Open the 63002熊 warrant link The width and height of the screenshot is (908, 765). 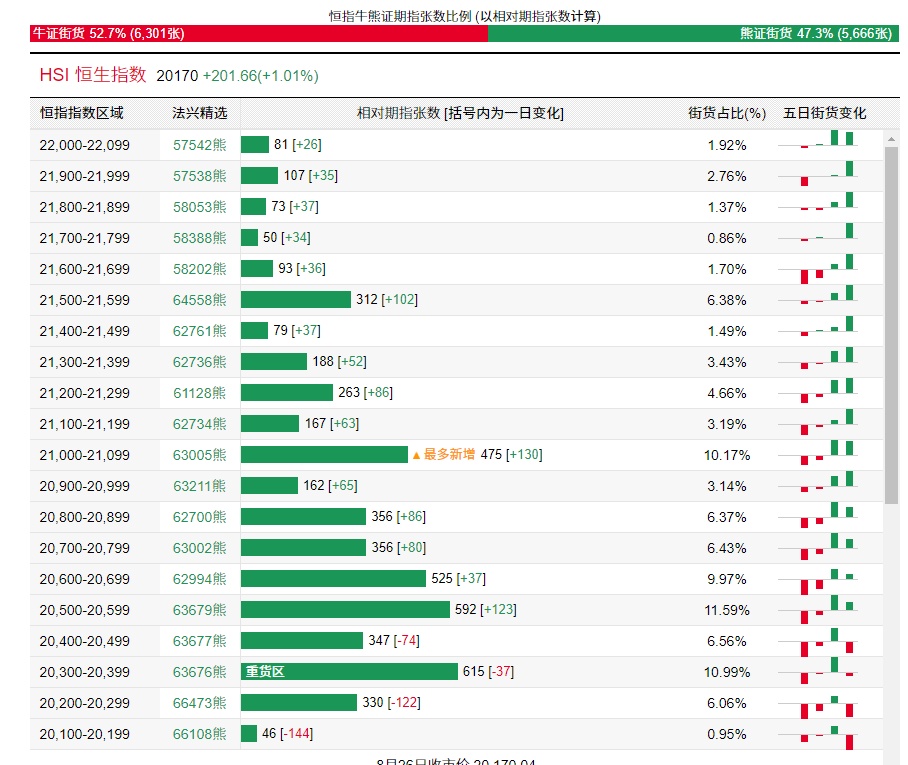pos(199,548)
